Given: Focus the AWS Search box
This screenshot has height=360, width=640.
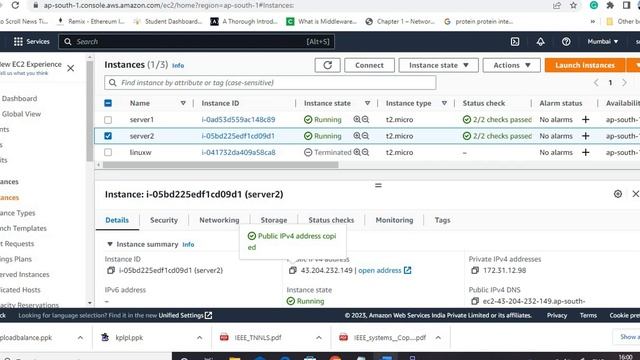Looking at the screenshot, I should click(197, 42).
